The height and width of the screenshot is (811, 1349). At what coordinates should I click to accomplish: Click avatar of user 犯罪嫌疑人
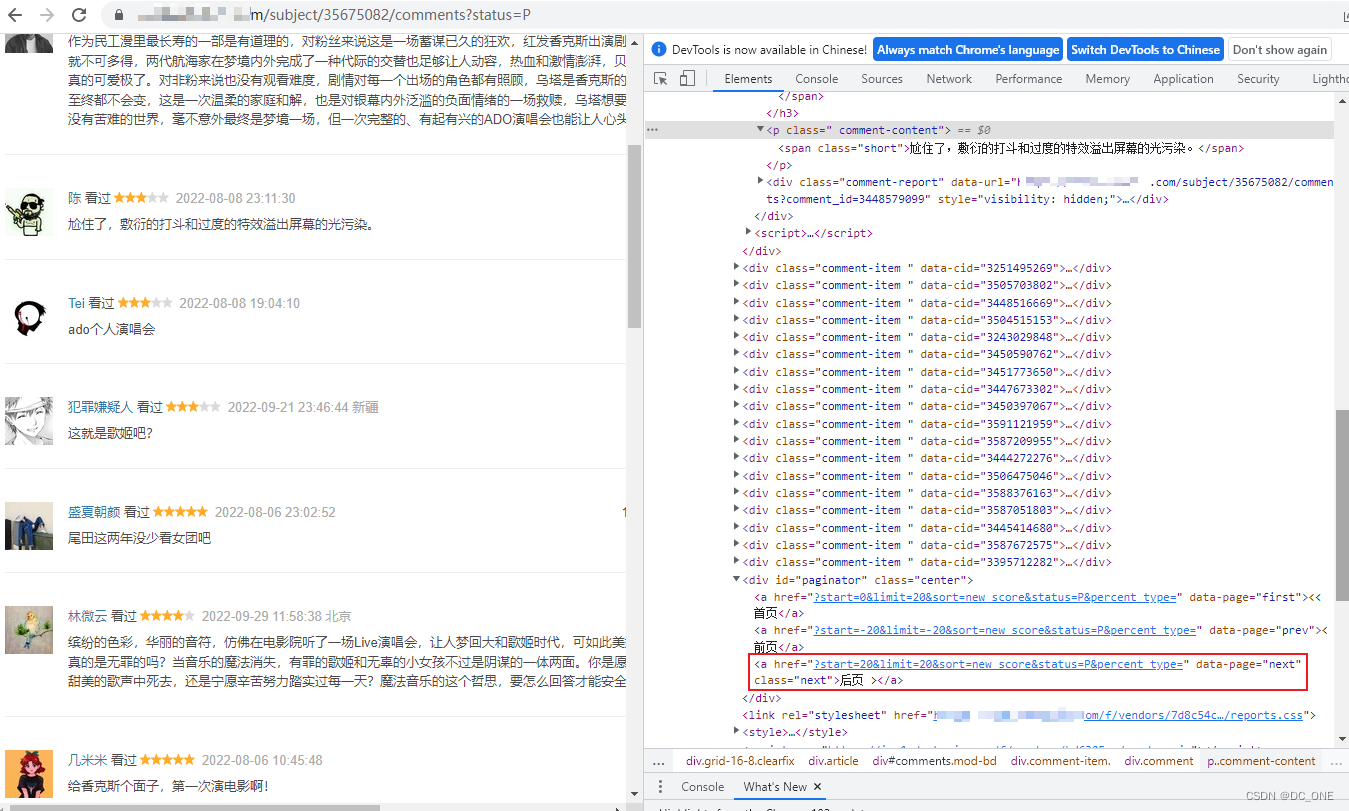29,421
